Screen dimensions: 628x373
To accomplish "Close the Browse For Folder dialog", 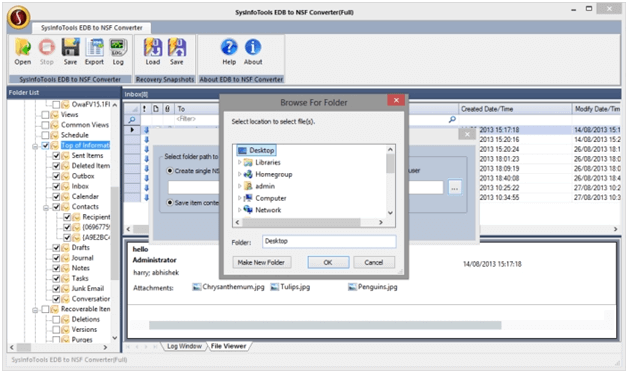I will [396, 100].
